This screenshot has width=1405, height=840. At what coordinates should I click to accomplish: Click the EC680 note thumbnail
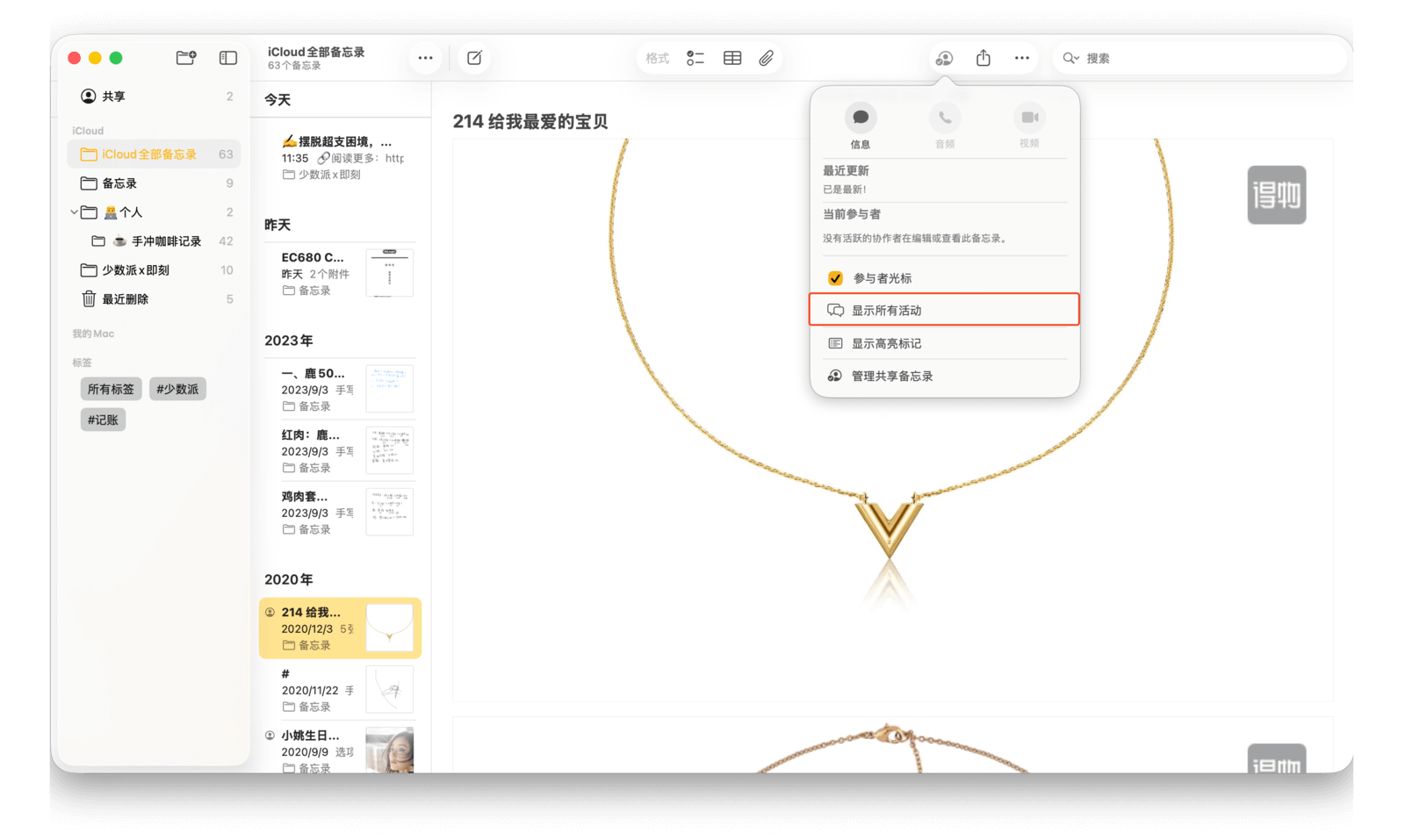[x=390, y=272]
